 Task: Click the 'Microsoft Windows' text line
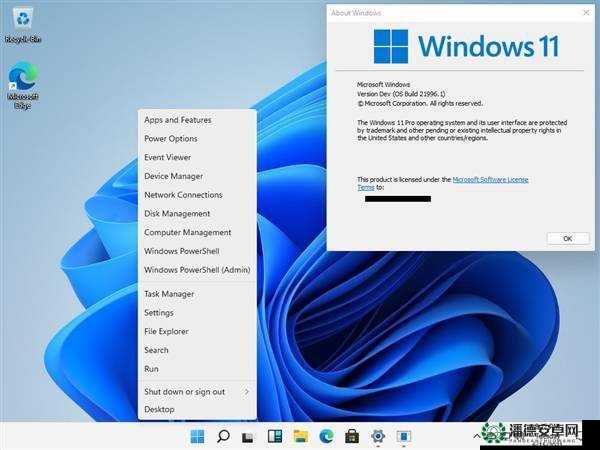click(x=383, y=85)
